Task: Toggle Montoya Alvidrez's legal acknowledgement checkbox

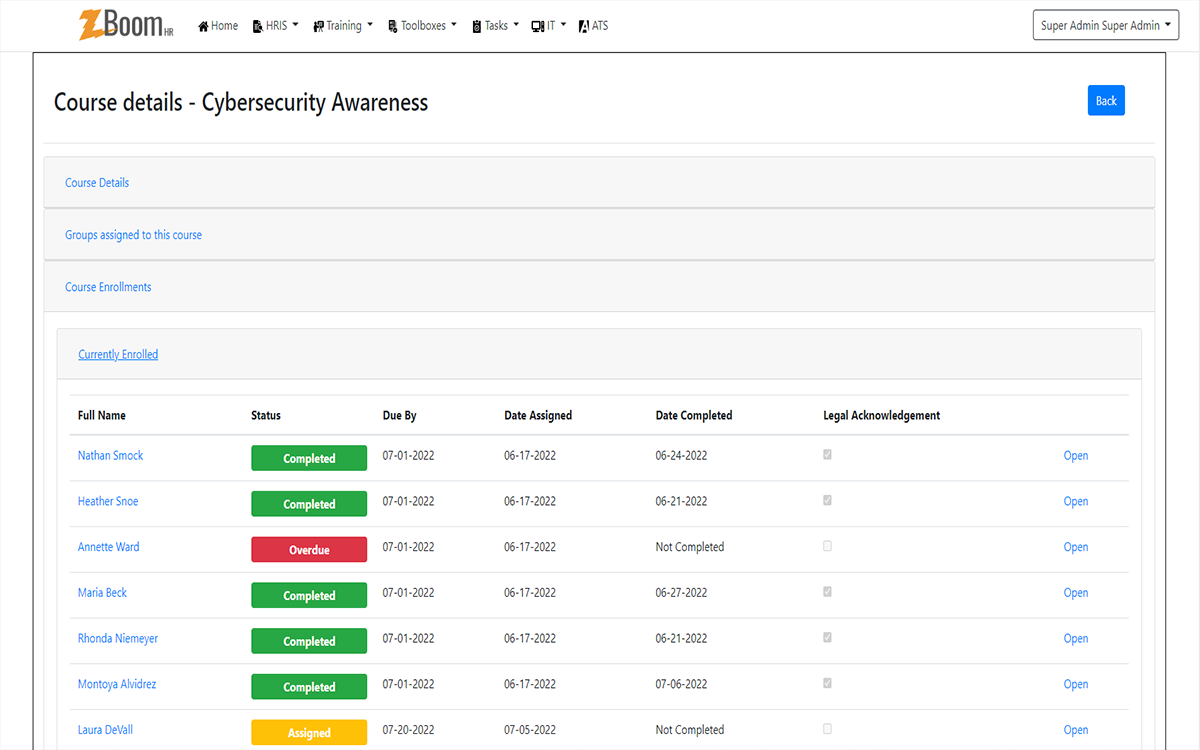Action: [x=827, y=683]
